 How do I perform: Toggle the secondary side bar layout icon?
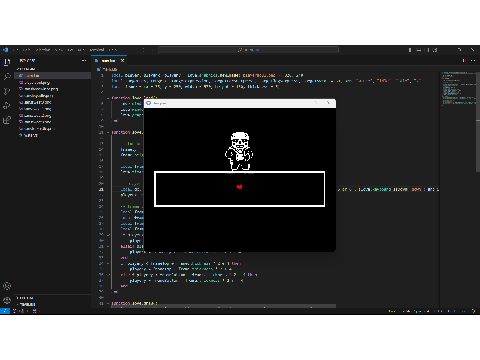(427, 50)
